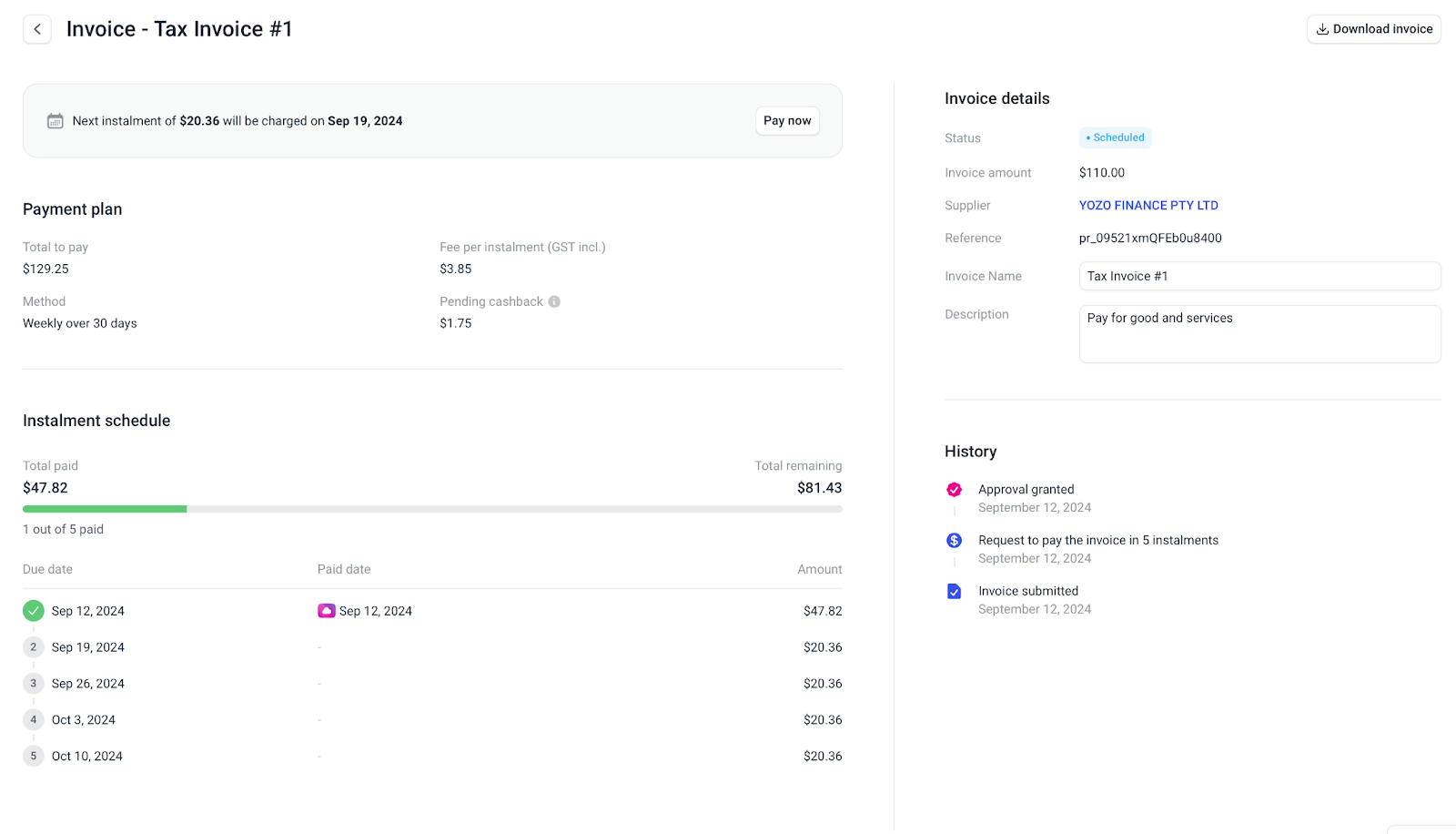Click the Invoice - Tax Invoice #1 title
The width and height of the screenshot is (1456, 834).
179,29
